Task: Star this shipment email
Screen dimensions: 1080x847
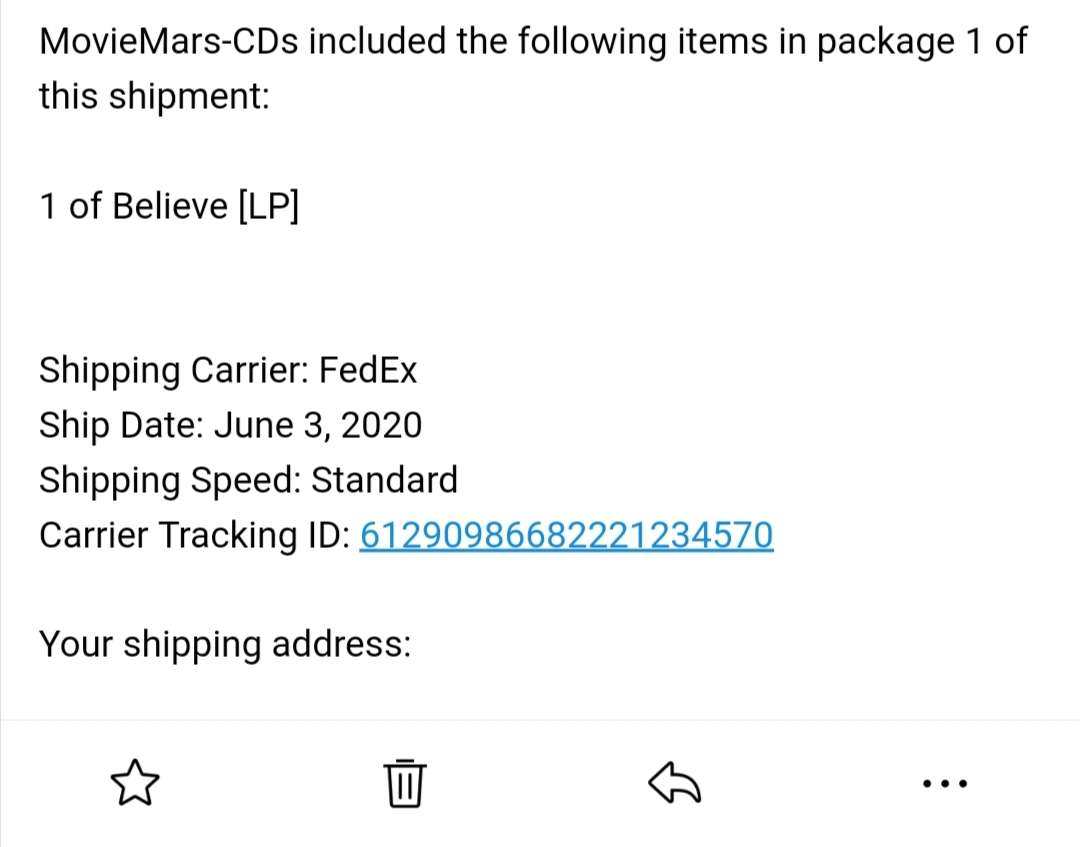Action: point(135,781)
